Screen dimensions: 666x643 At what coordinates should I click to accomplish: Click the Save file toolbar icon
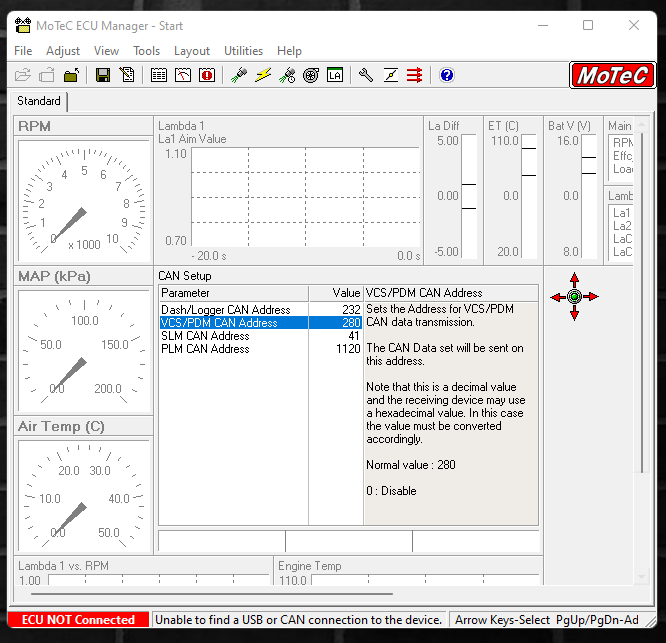pyautogui.click(x=103, y=75)
